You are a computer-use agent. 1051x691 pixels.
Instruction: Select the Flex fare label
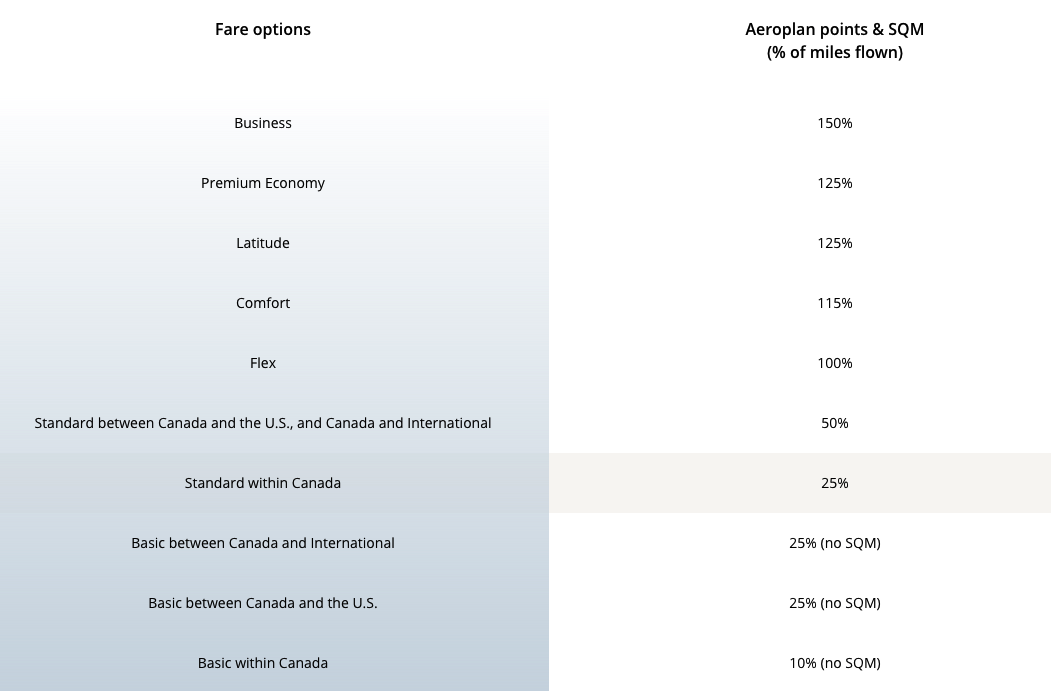click(x=263, y=363)
